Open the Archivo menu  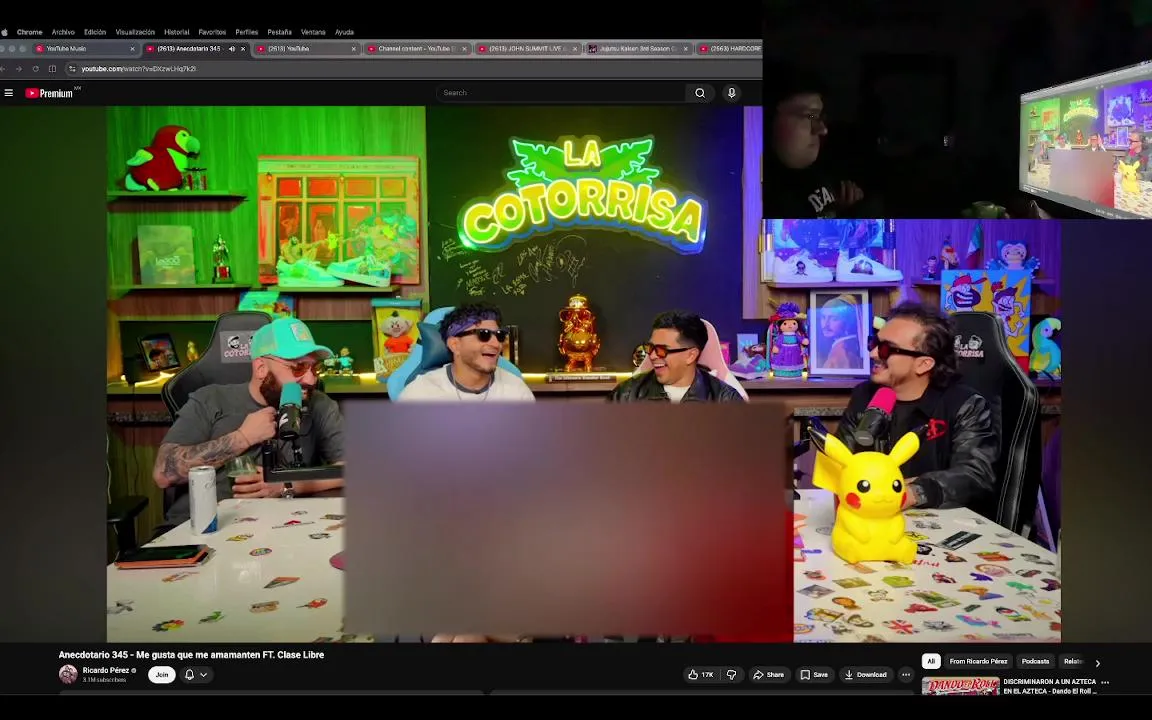[x=63, y=32]
